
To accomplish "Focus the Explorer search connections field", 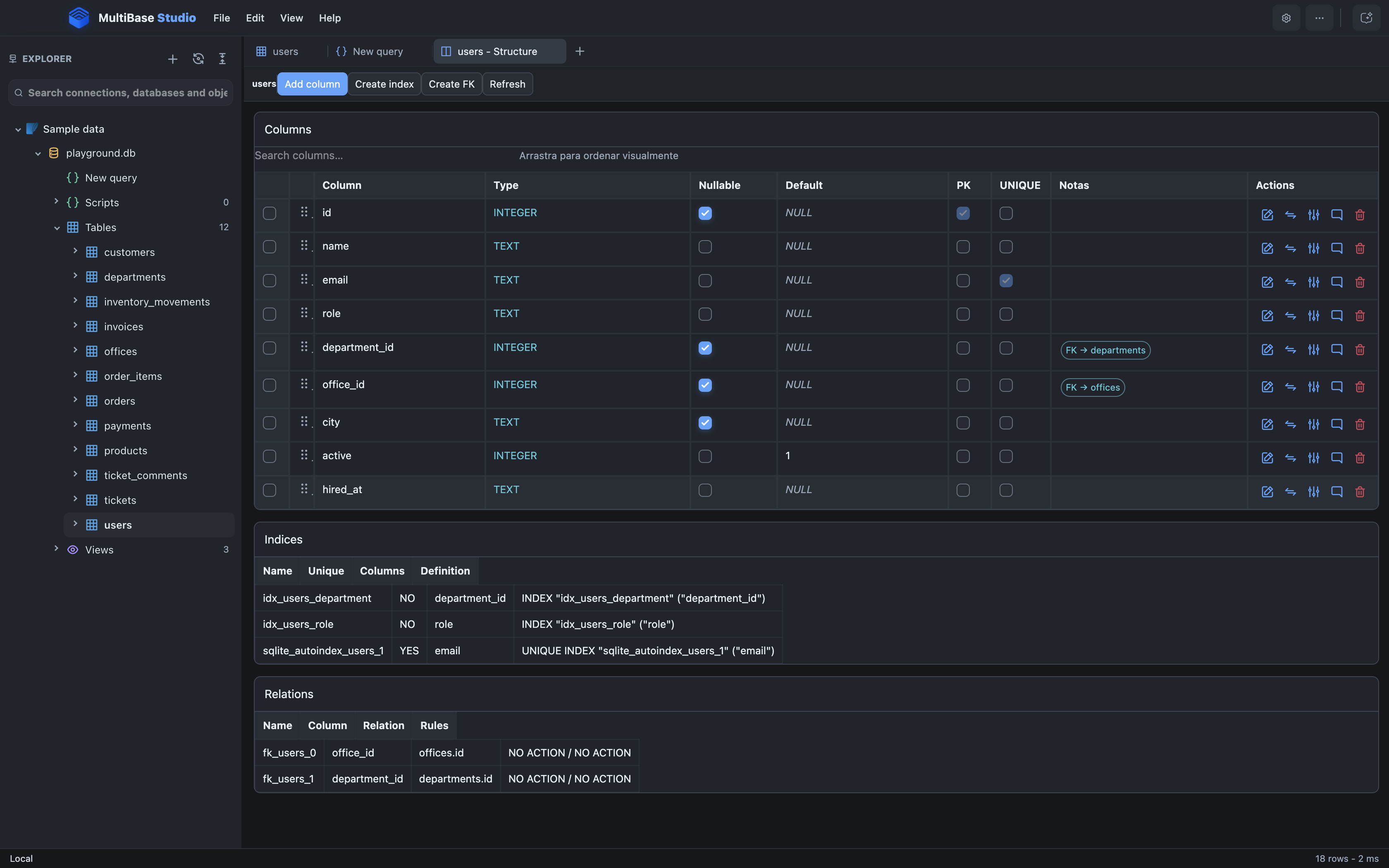I will tap(121, 93).
